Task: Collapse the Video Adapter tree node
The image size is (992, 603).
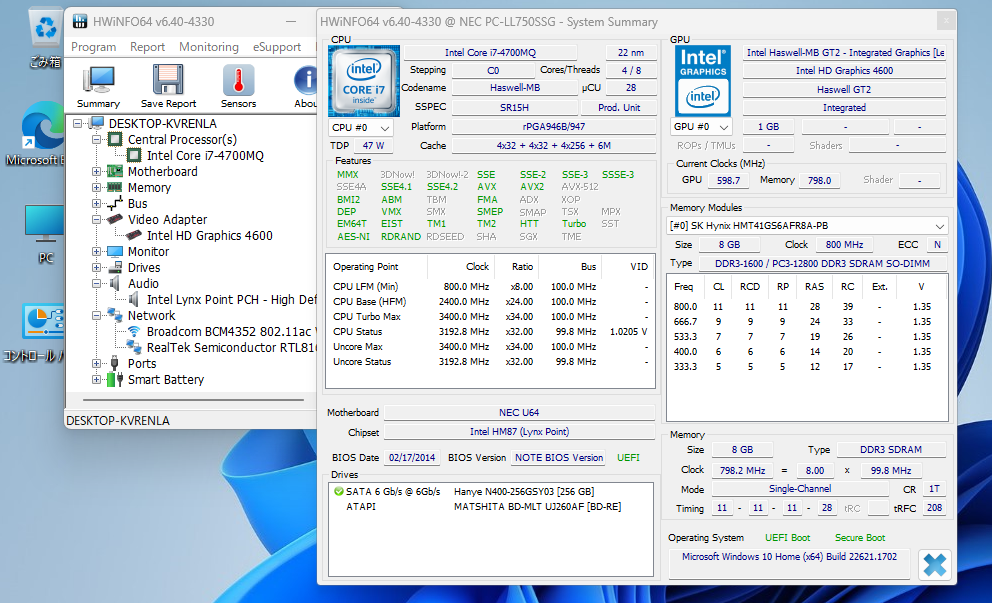Action: pyautogui.click(x=96, y=220)
